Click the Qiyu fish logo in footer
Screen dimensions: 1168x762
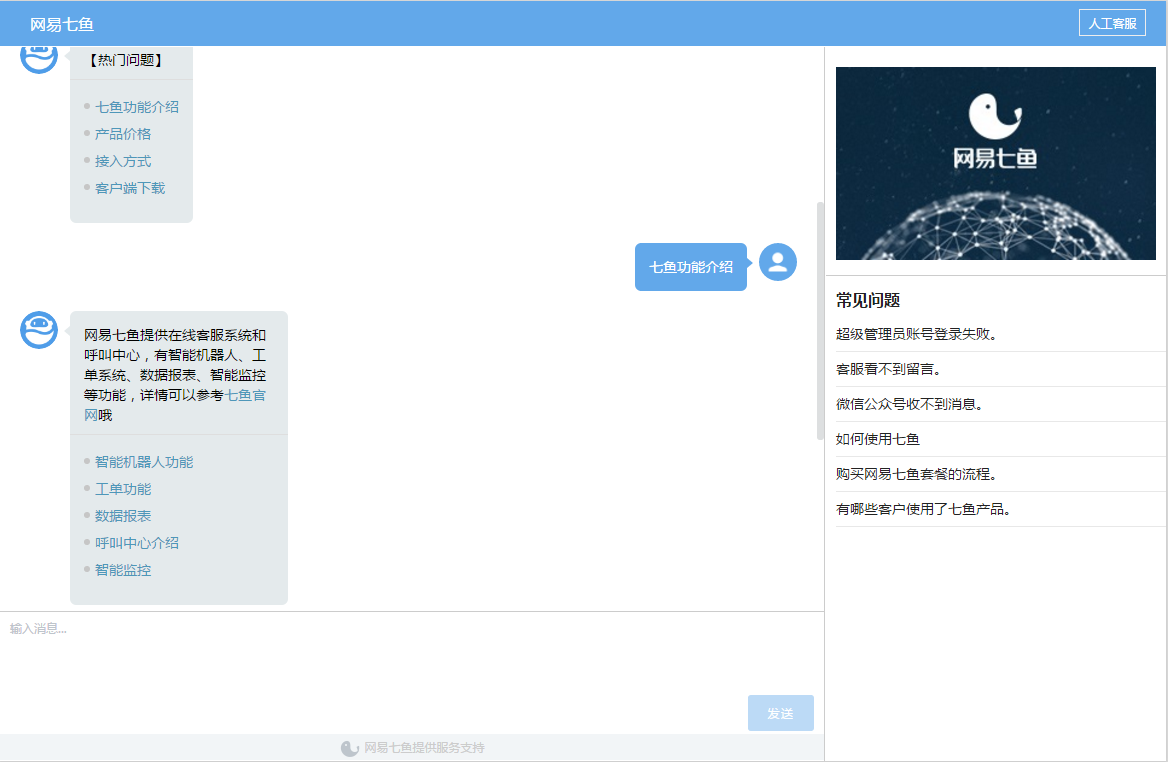pyautogui.click(x=349, y=748)
